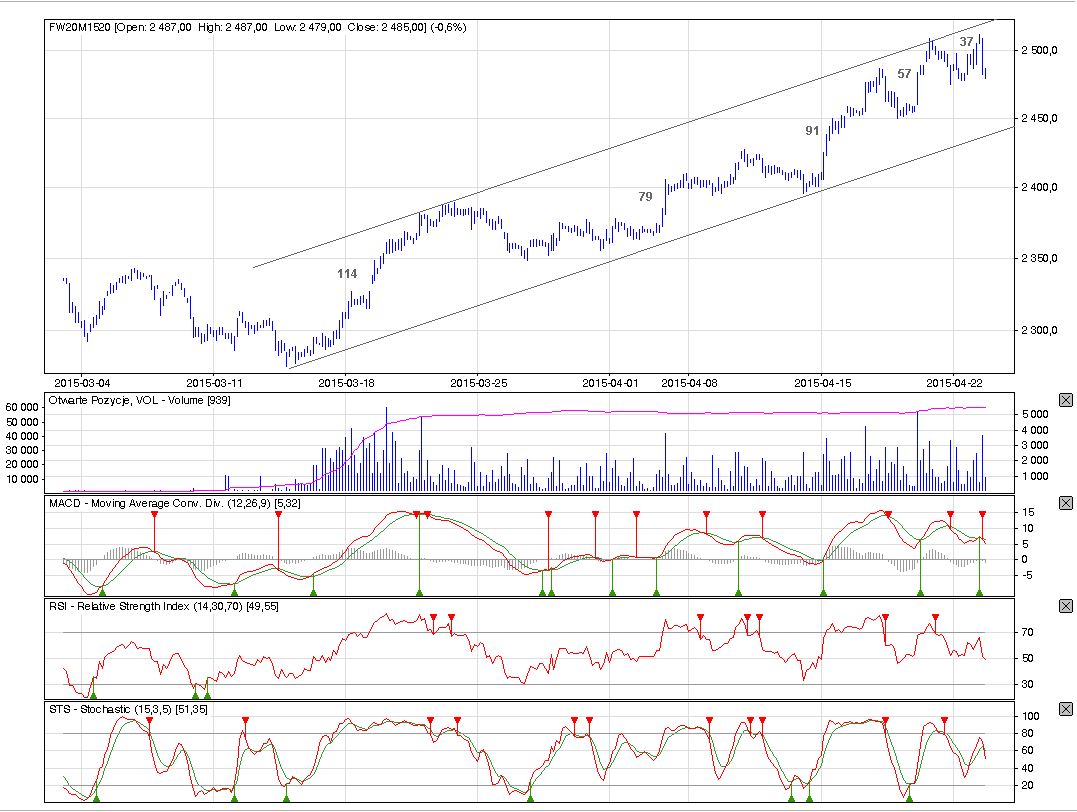Select wave label 114 on price chart
The height and width of the screenshot is (812, 1077).
coord(347,273)
